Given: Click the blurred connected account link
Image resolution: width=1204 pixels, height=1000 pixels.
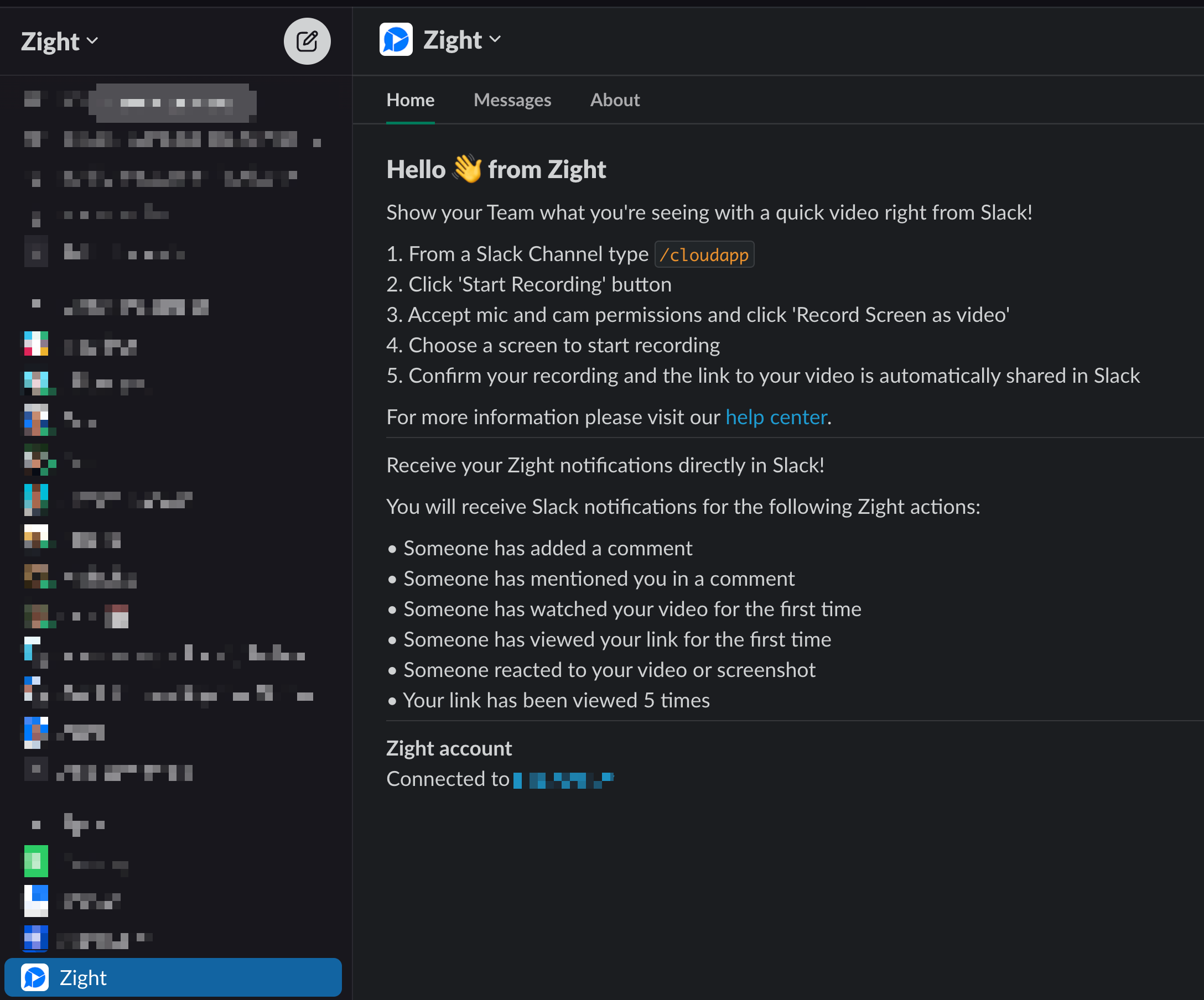Looking at the screenshot, I should click(564, 780).
